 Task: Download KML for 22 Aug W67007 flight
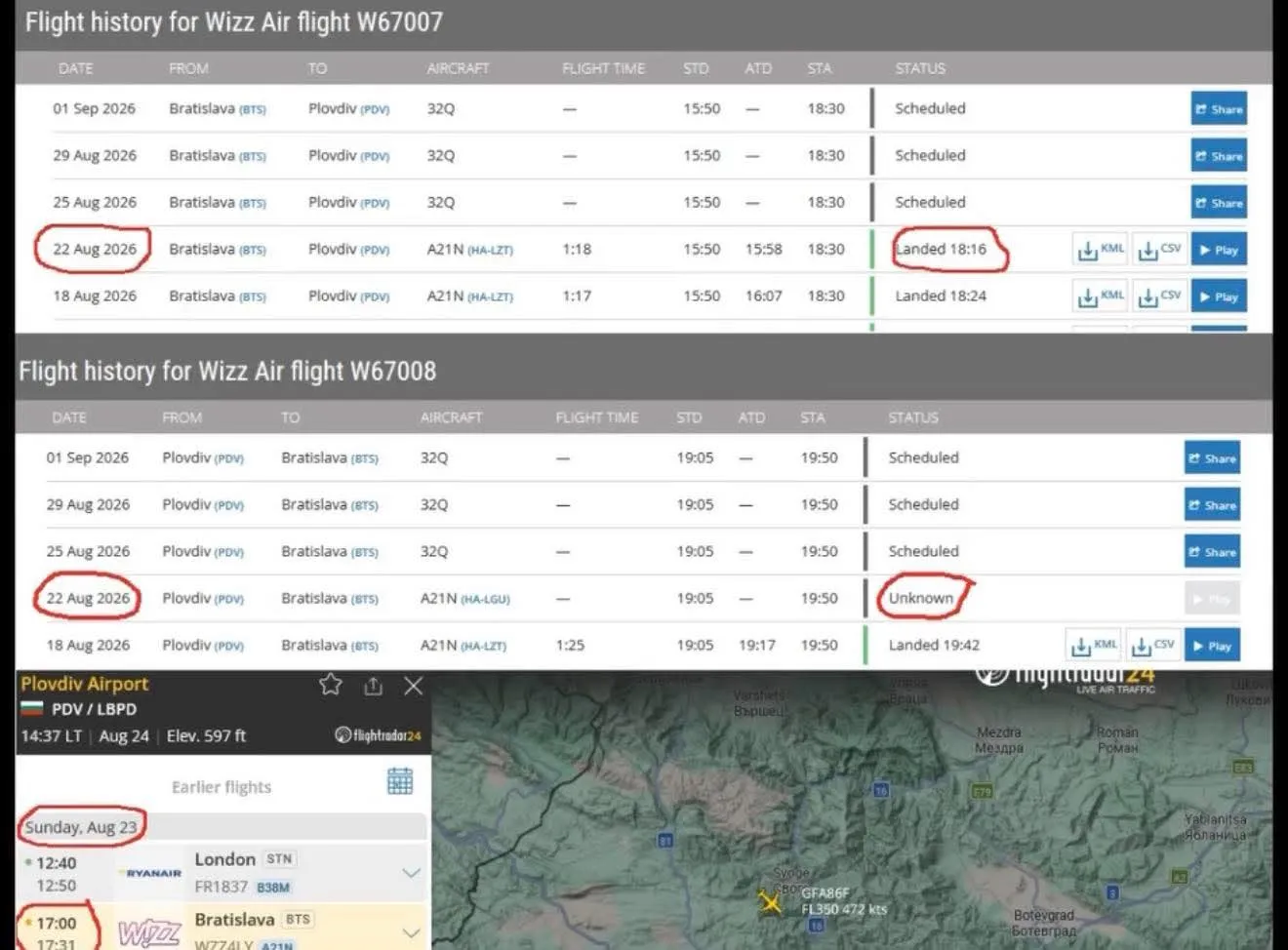[x=1101, y=250]
